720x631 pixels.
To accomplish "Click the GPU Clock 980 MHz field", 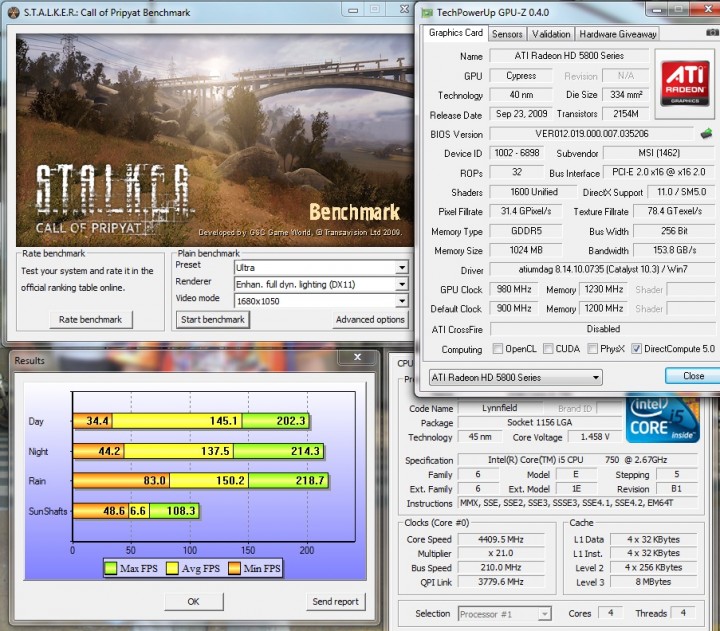I will (513, 289).
